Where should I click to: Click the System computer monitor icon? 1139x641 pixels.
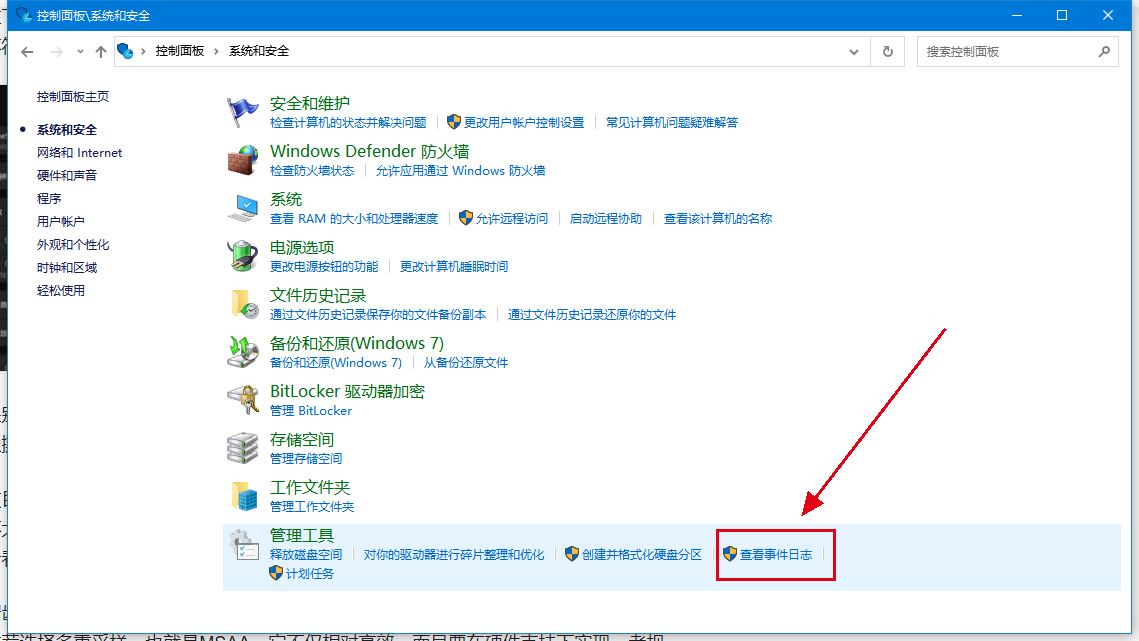click(x=243, y=208)
